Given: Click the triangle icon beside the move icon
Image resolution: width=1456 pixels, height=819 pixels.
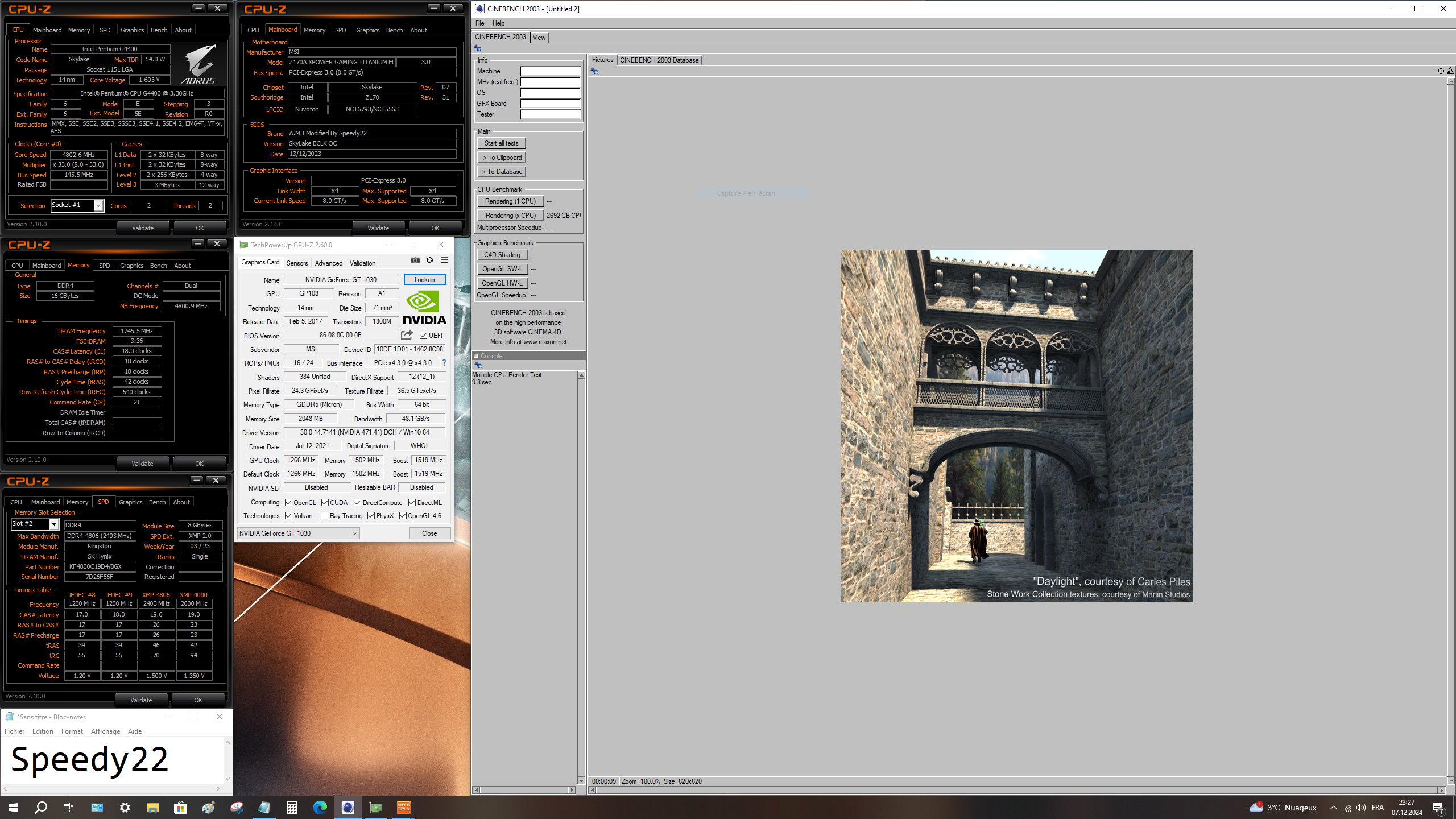Looking at the screenshot, I should click(1450, 71).
